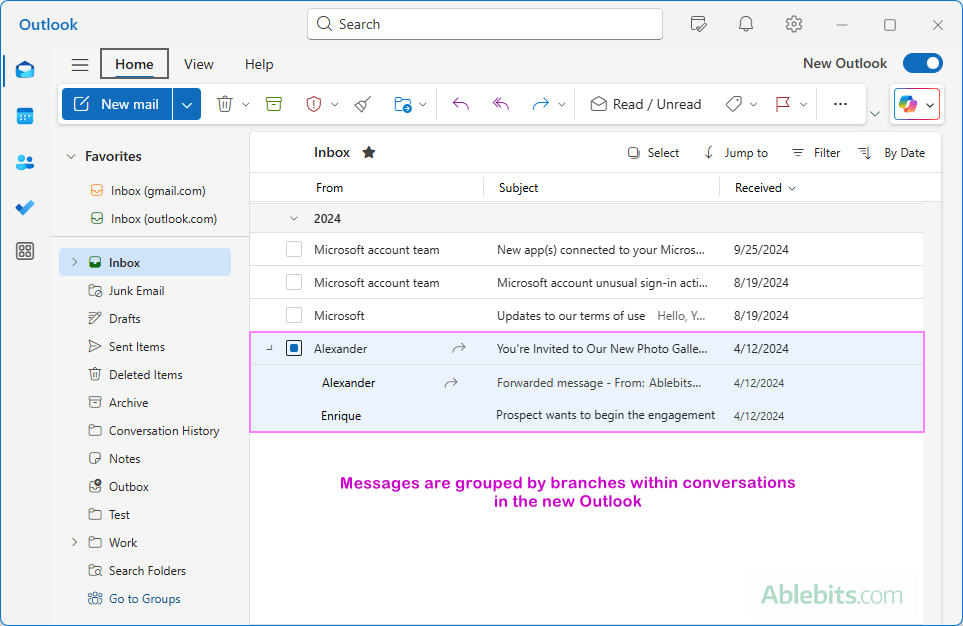This screenshot has width=963, height=626.
Task: Open the Flag options dropdown arrow
Action: (x=803, y=104)
